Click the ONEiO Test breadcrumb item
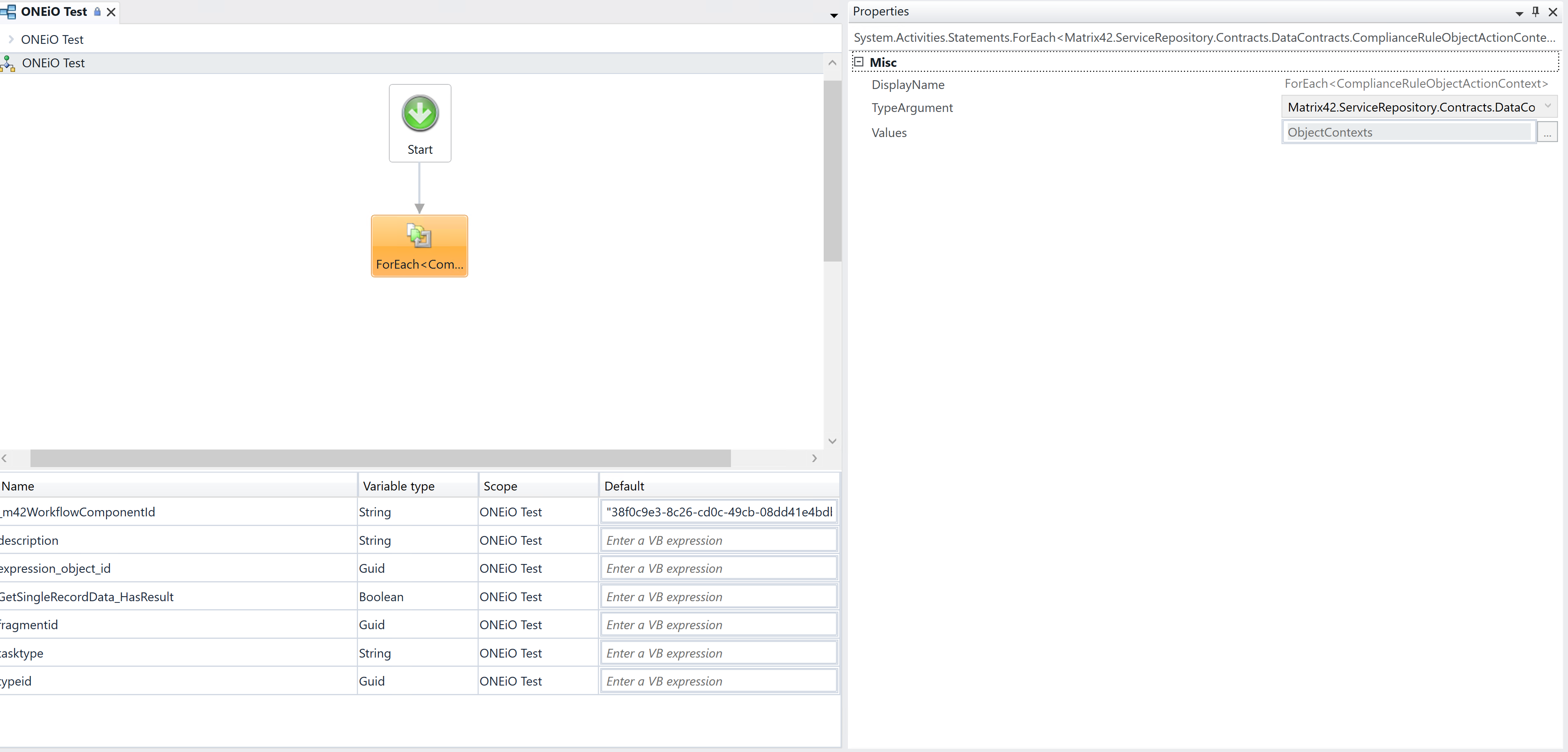Viewport: 1568px width, 752px height. [52, 39]
